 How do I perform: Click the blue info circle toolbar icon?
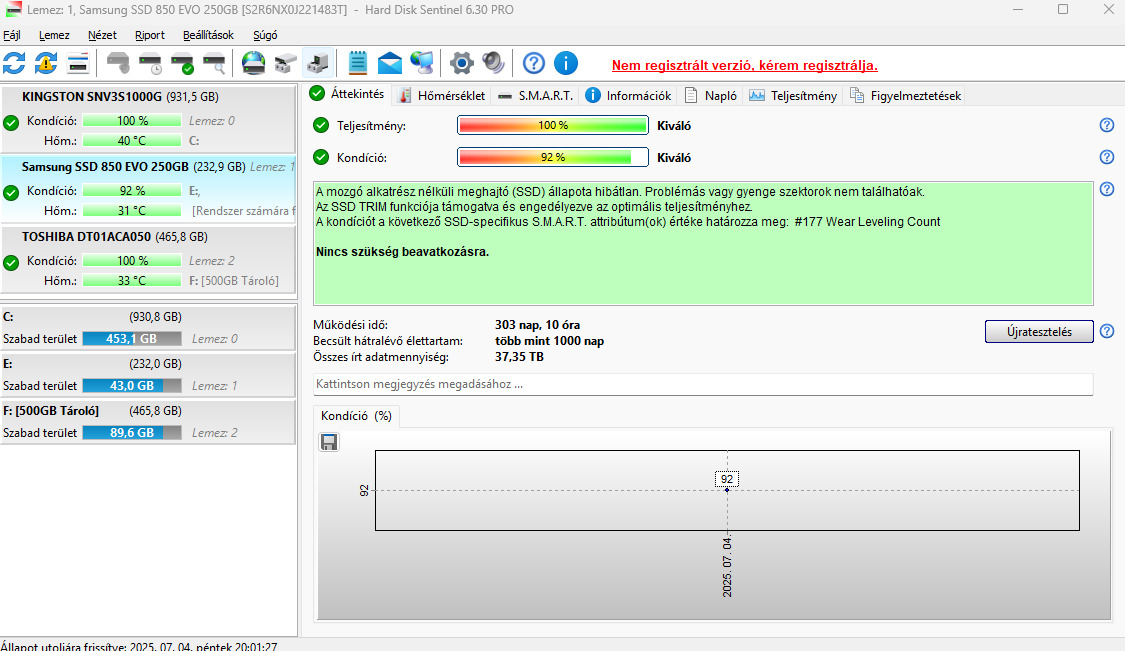pyautogui.click(x=565, y=63)
